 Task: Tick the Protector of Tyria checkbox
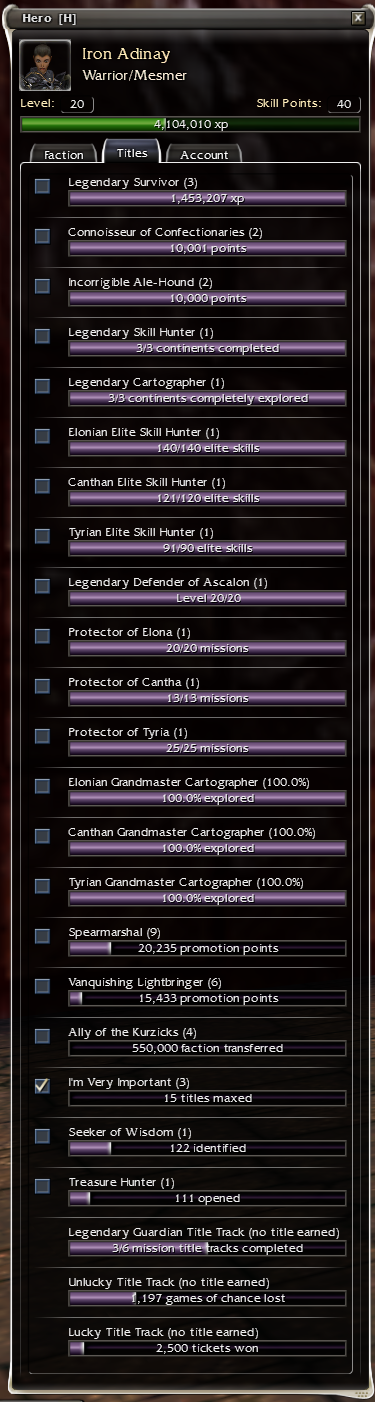tap(42, 736)
